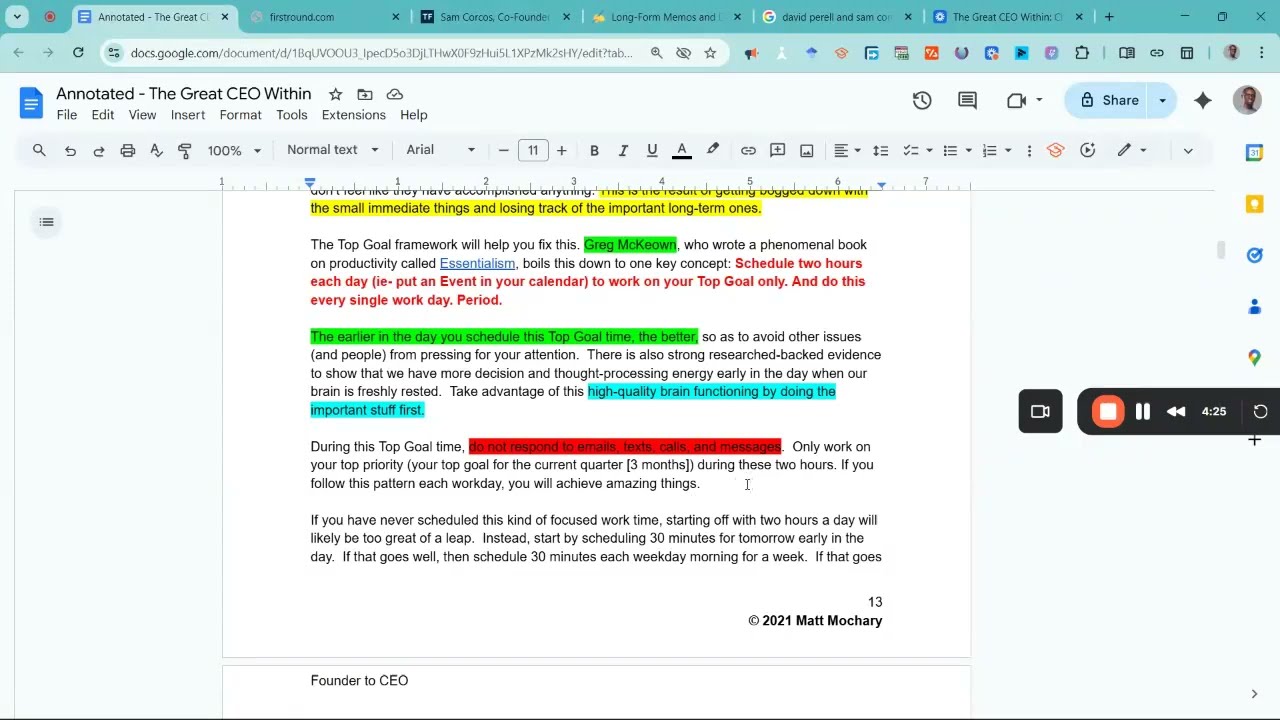Open Google Tasks side panel icon

click(1254, 255)
